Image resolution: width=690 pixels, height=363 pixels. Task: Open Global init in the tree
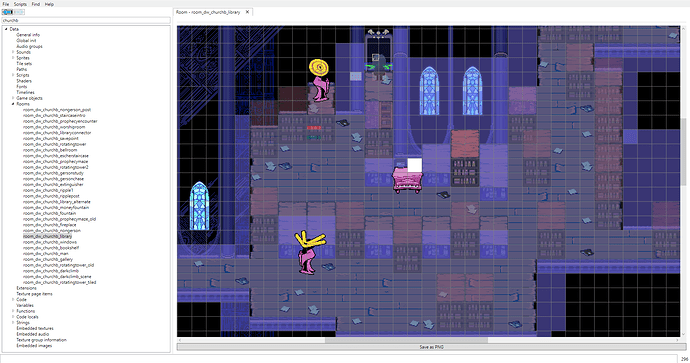point(26,40)
